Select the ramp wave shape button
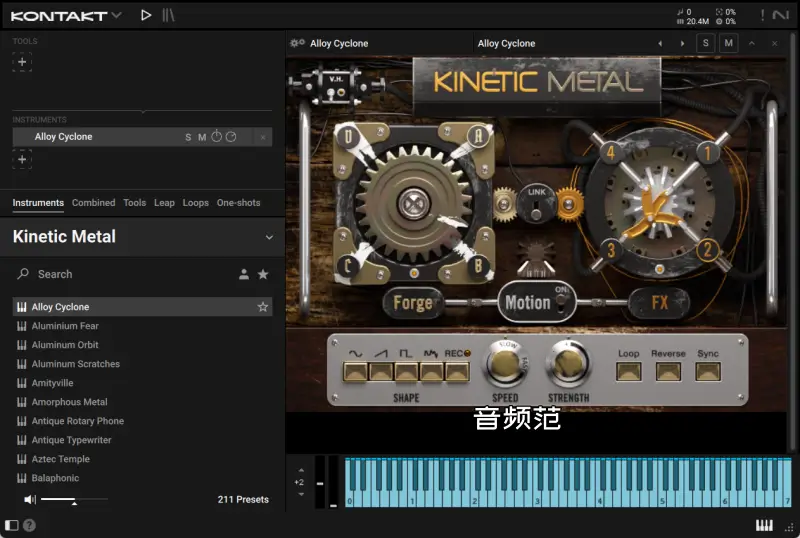800x538 pixels. click(381, 372)
